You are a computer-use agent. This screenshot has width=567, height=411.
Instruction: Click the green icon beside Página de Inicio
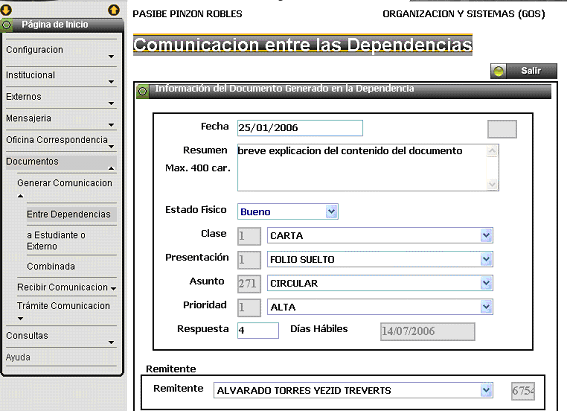pos(7,25)
